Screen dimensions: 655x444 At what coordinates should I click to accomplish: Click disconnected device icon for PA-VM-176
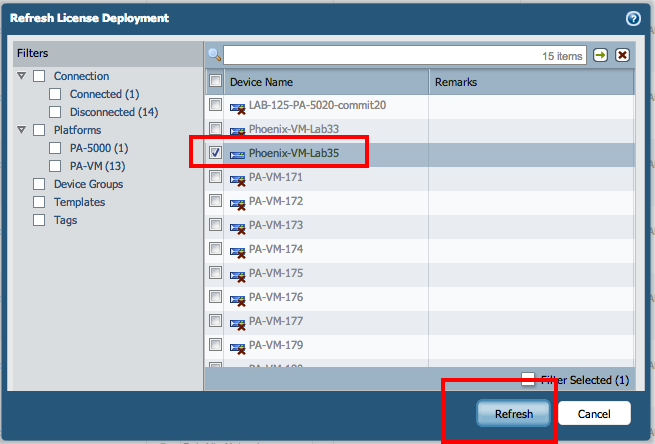(x=238, y=300)
